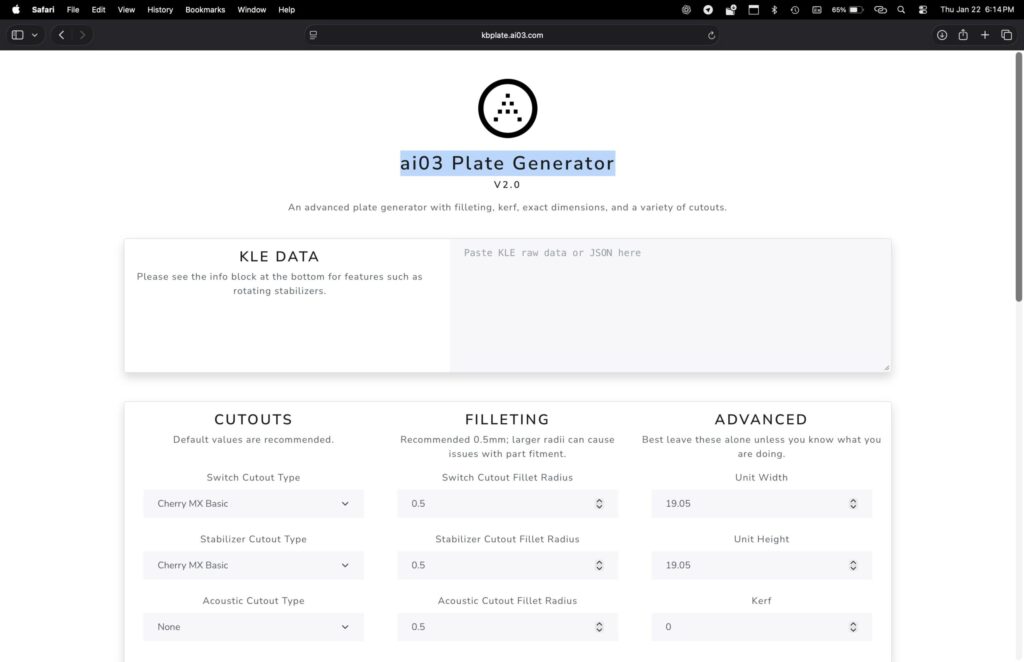Click the ai03 circular logo
Viewport: 1024px width, 662px height.
click(x=507, y=108)
